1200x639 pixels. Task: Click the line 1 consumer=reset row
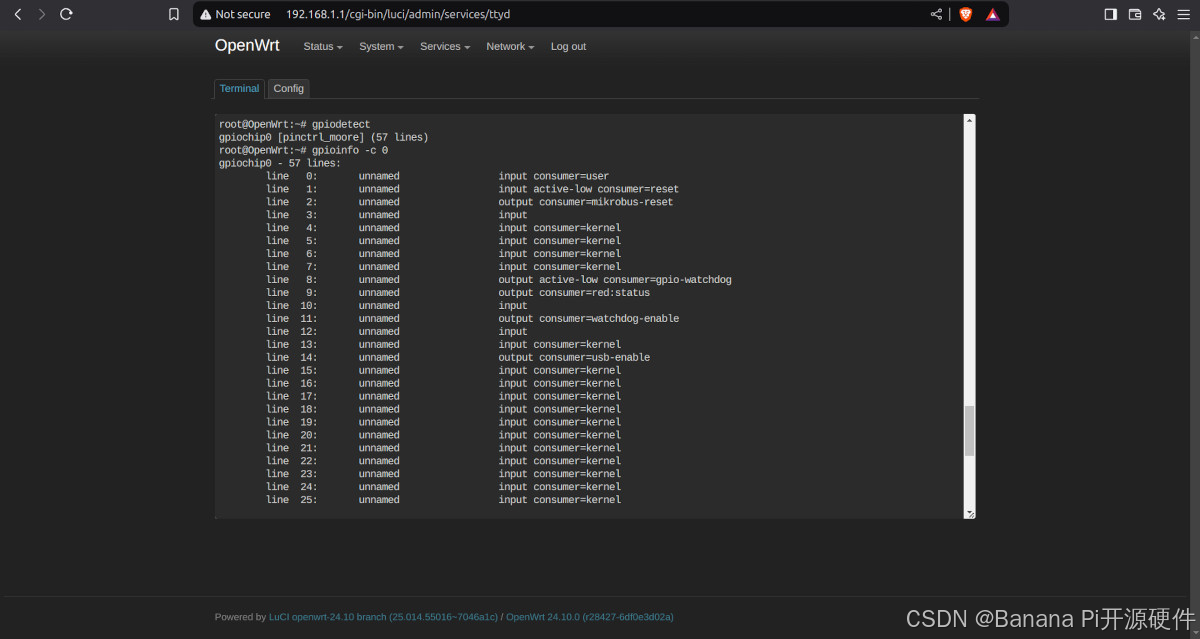[472, 189]
